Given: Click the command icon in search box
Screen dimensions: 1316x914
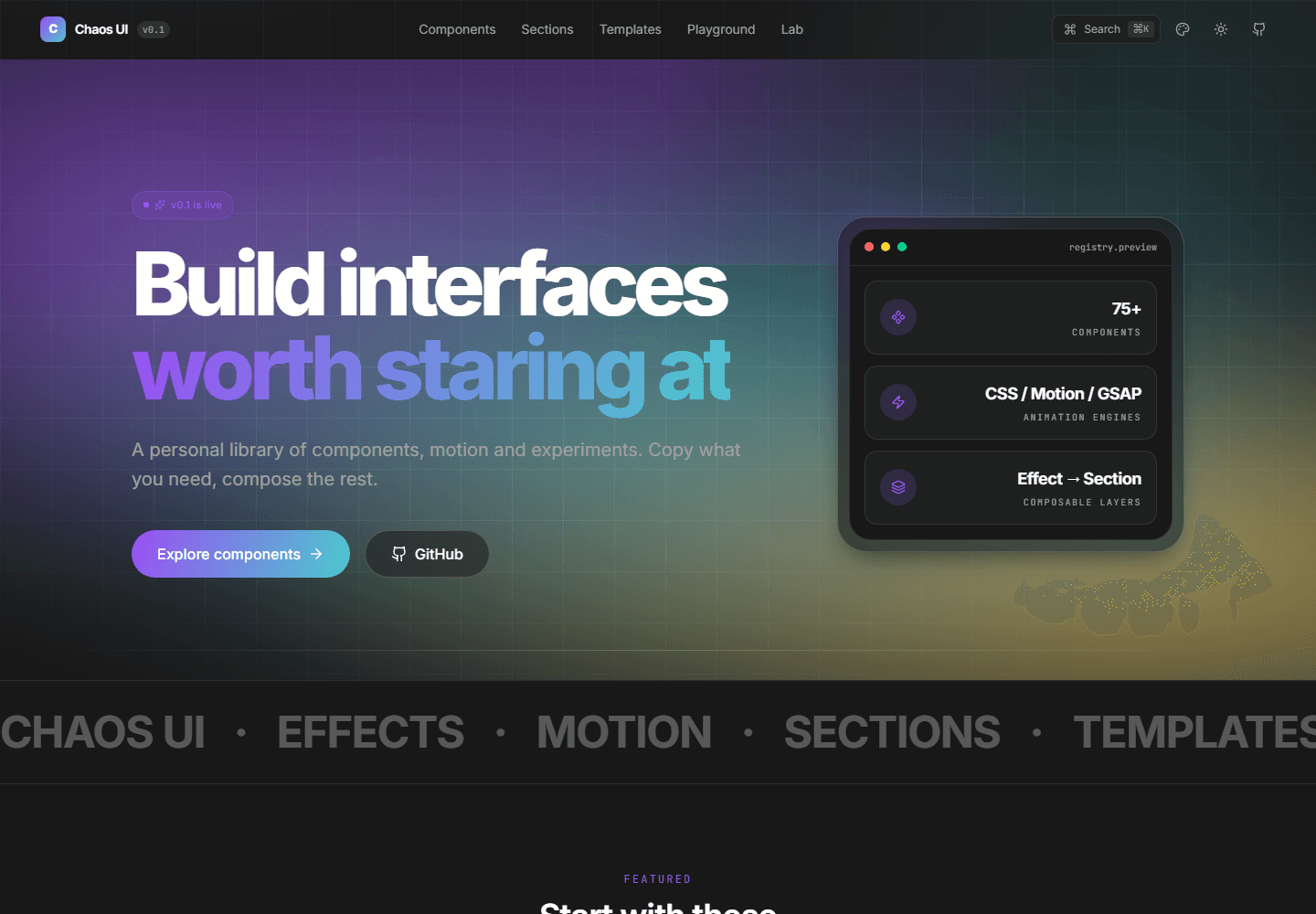Looking at the screenshot, I should click(1070, 29).
